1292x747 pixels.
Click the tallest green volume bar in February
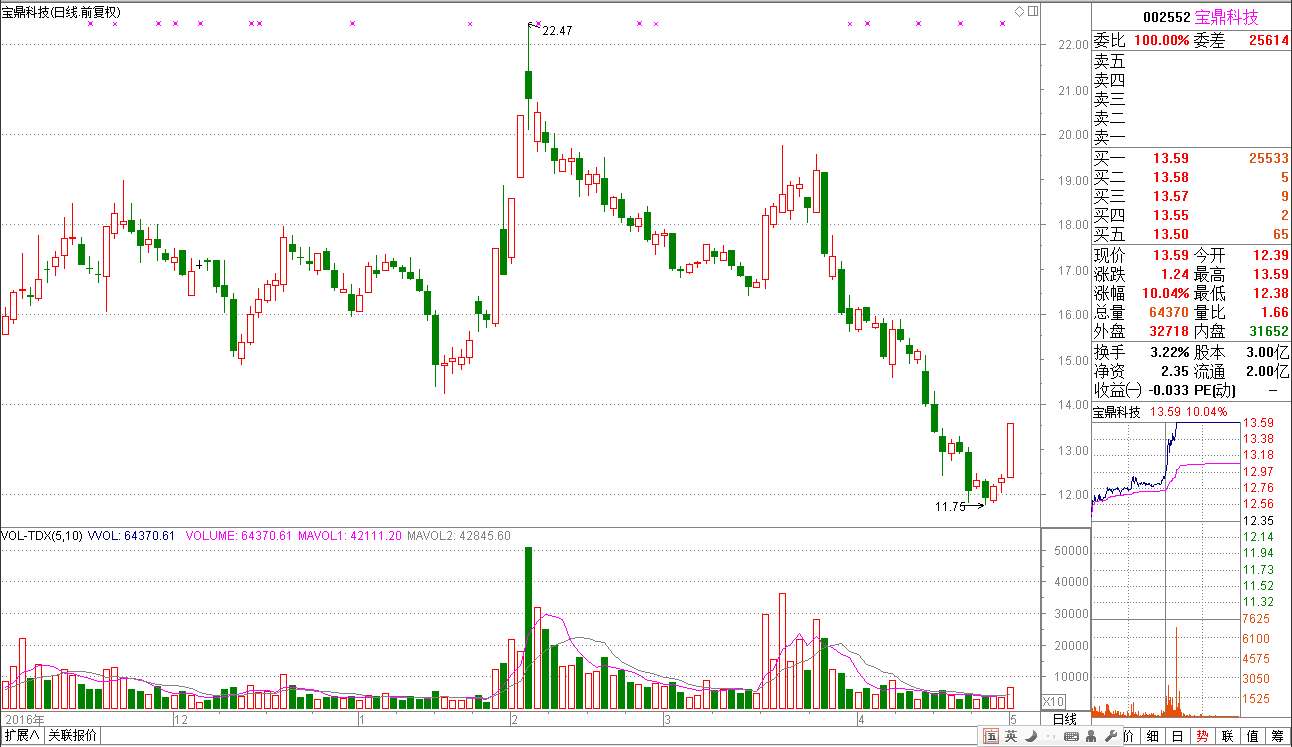click(x=528, y=628)
